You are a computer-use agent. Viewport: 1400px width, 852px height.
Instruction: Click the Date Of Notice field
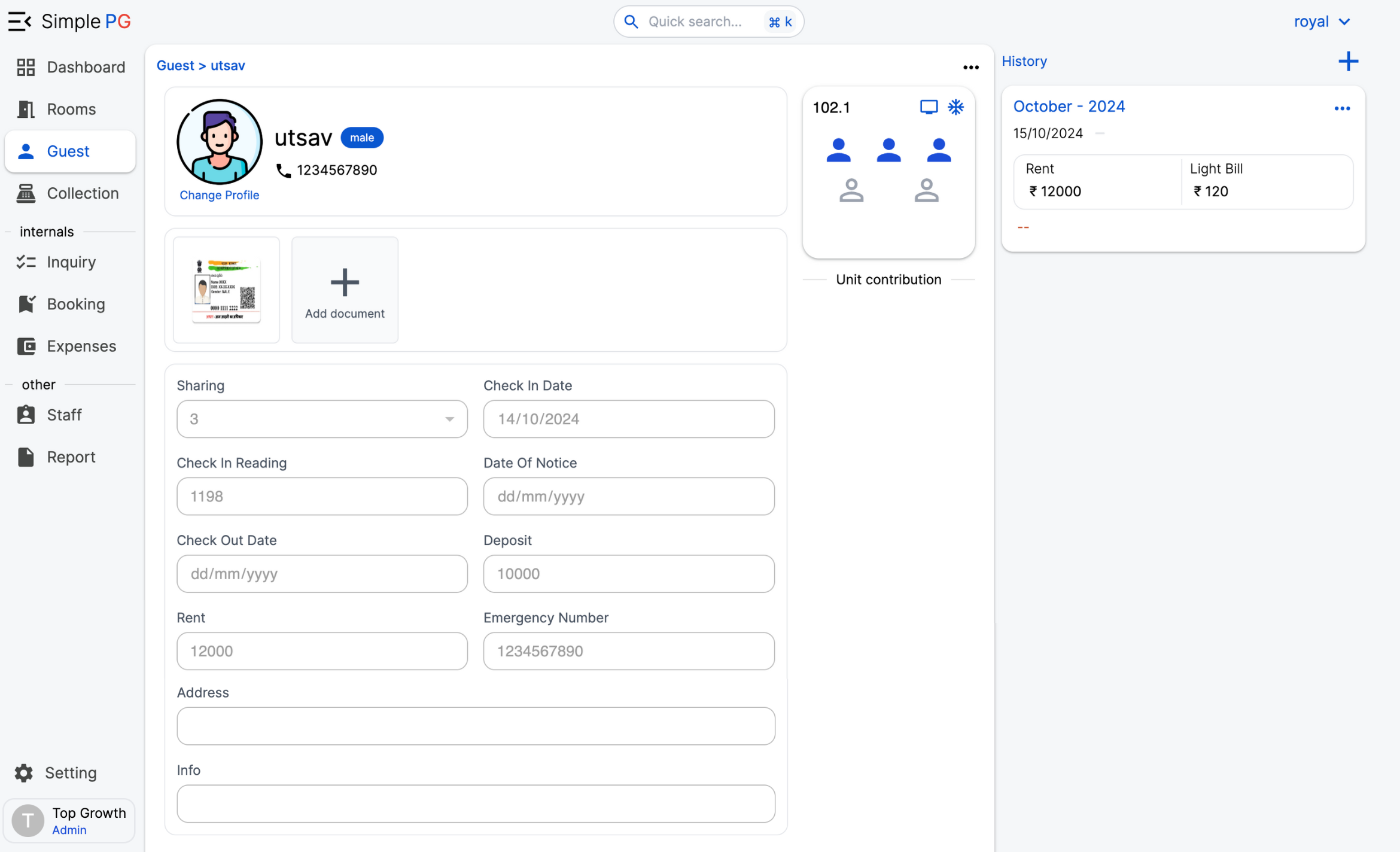coord(628,496)
